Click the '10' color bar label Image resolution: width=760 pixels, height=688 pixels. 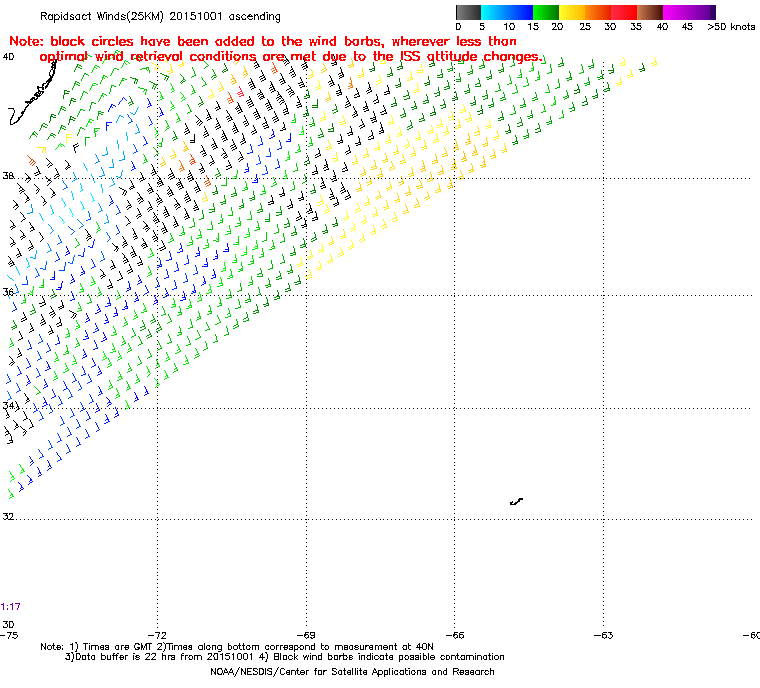508,27
